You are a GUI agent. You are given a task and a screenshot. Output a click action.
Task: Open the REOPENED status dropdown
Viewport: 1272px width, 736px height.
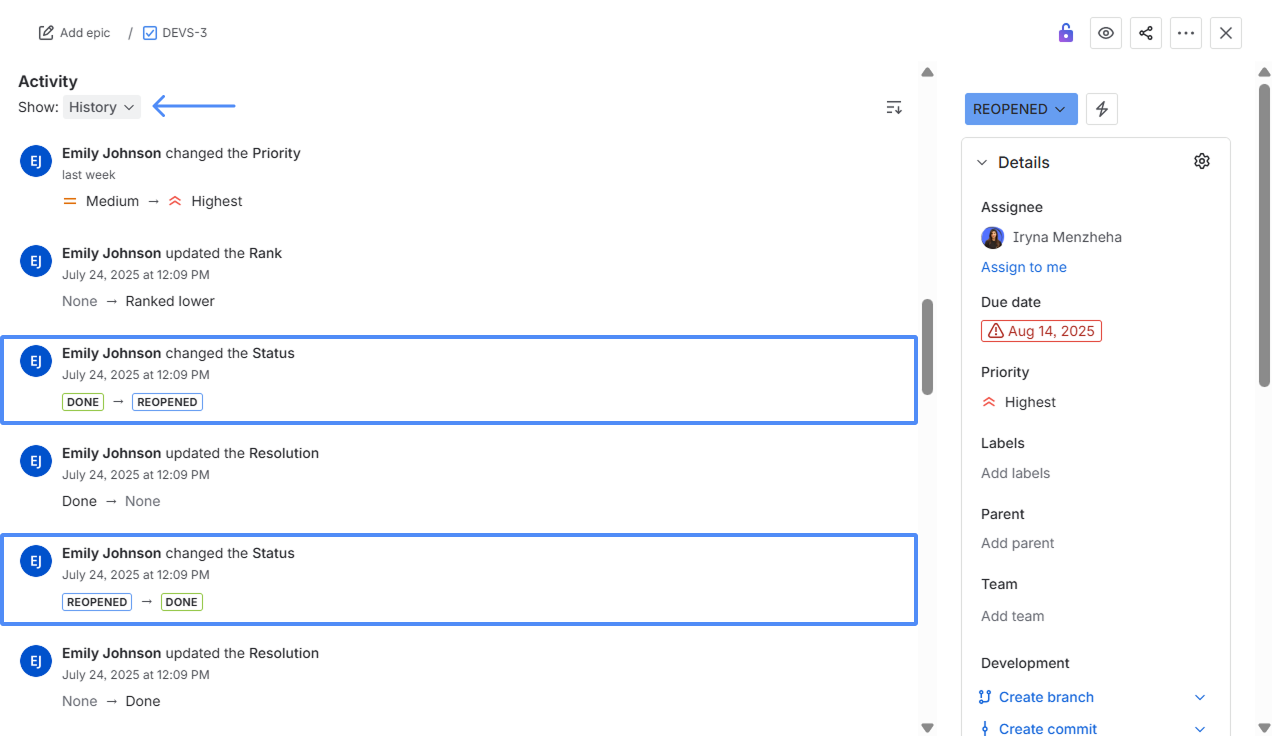click(1020, 108)
